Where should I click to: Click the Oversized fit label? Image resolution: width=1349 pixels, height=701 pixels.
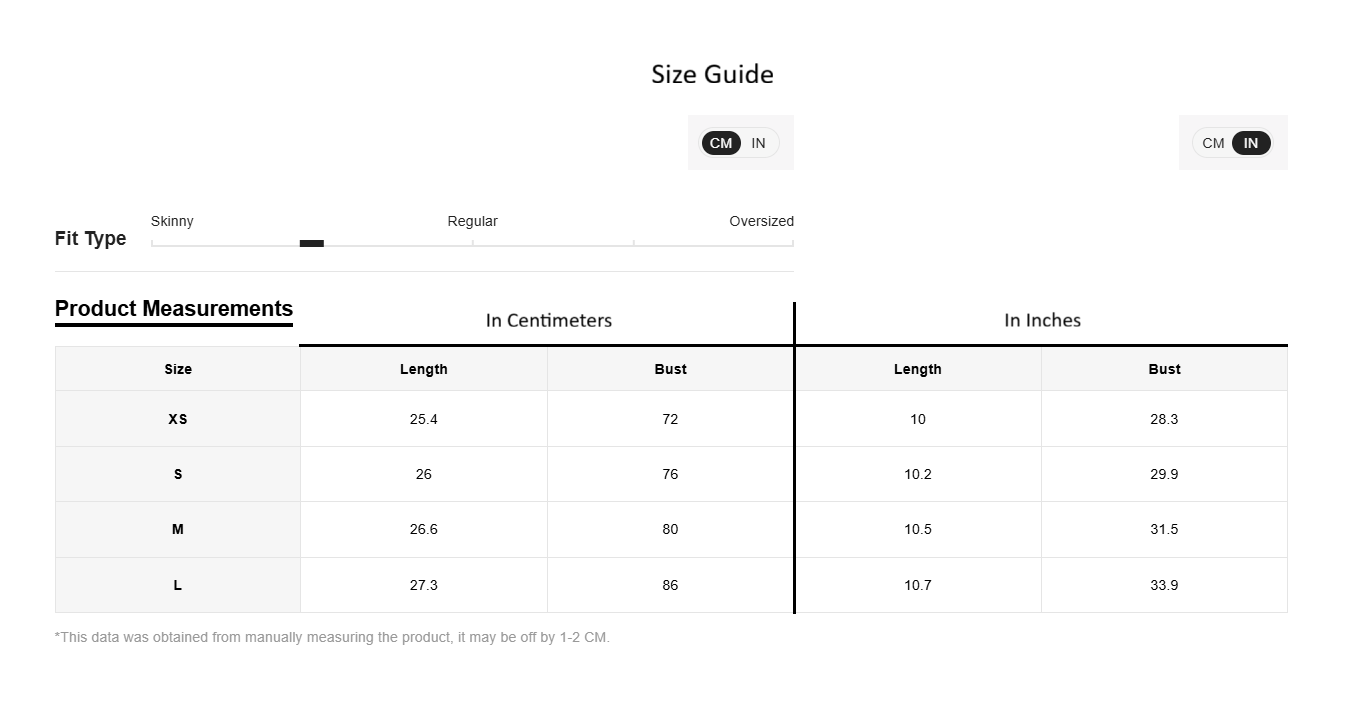point(761,221)
